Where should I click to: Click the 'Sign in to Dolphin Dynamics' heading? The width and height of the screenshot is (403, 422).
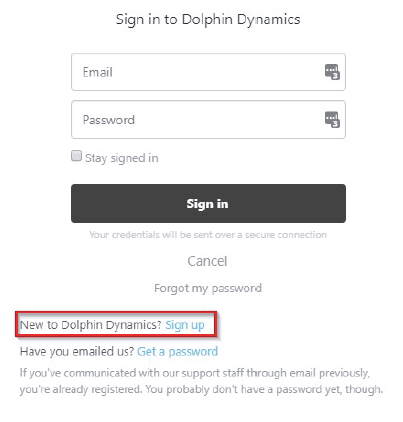click(x=208, y=19)
